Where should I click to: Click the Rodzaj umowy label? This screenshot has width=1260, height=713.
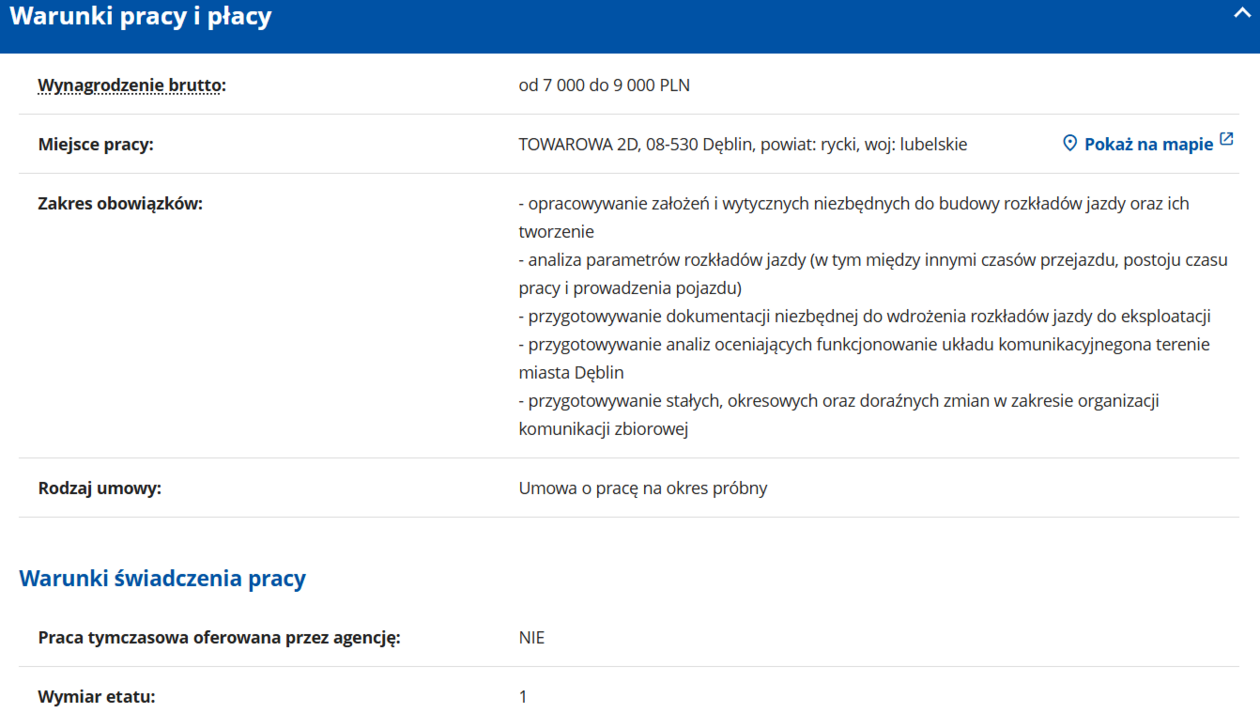tap(99, 488)
